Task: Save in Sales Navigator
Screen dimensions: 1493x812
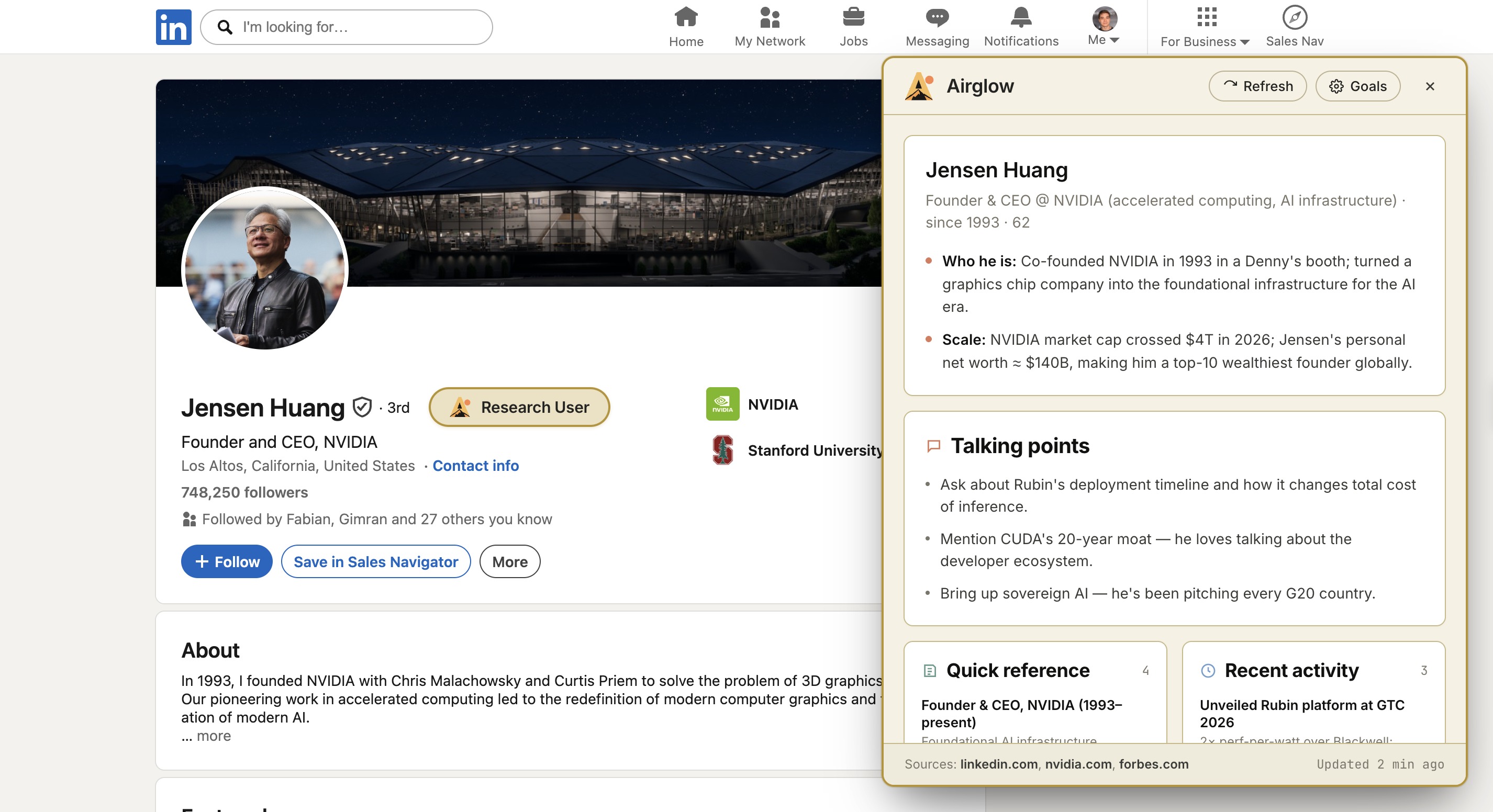Action: tap(375, 561)
